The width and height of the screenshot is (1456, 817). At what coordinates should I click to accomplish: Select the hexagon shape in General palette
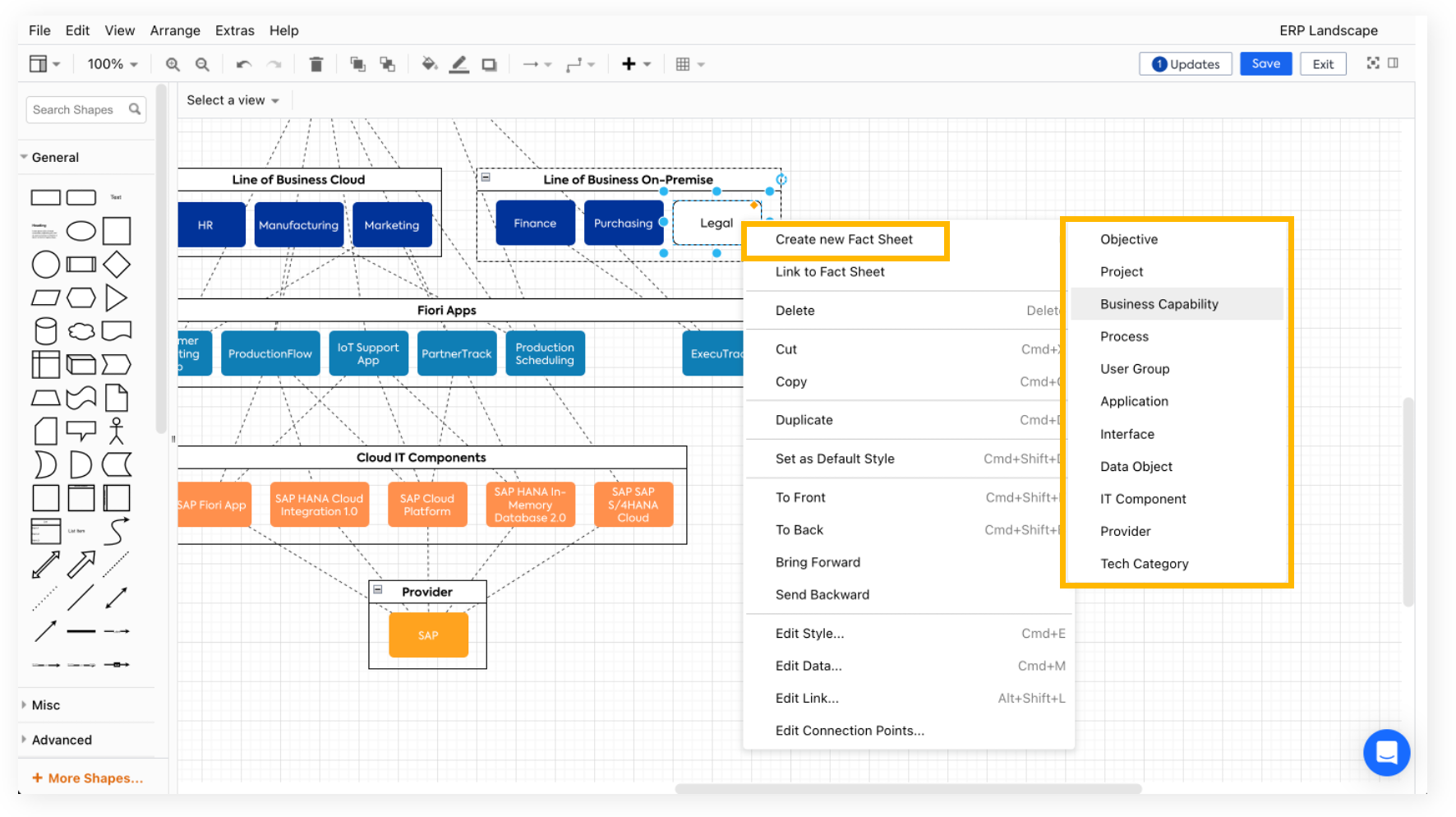(x=81, y=298)
